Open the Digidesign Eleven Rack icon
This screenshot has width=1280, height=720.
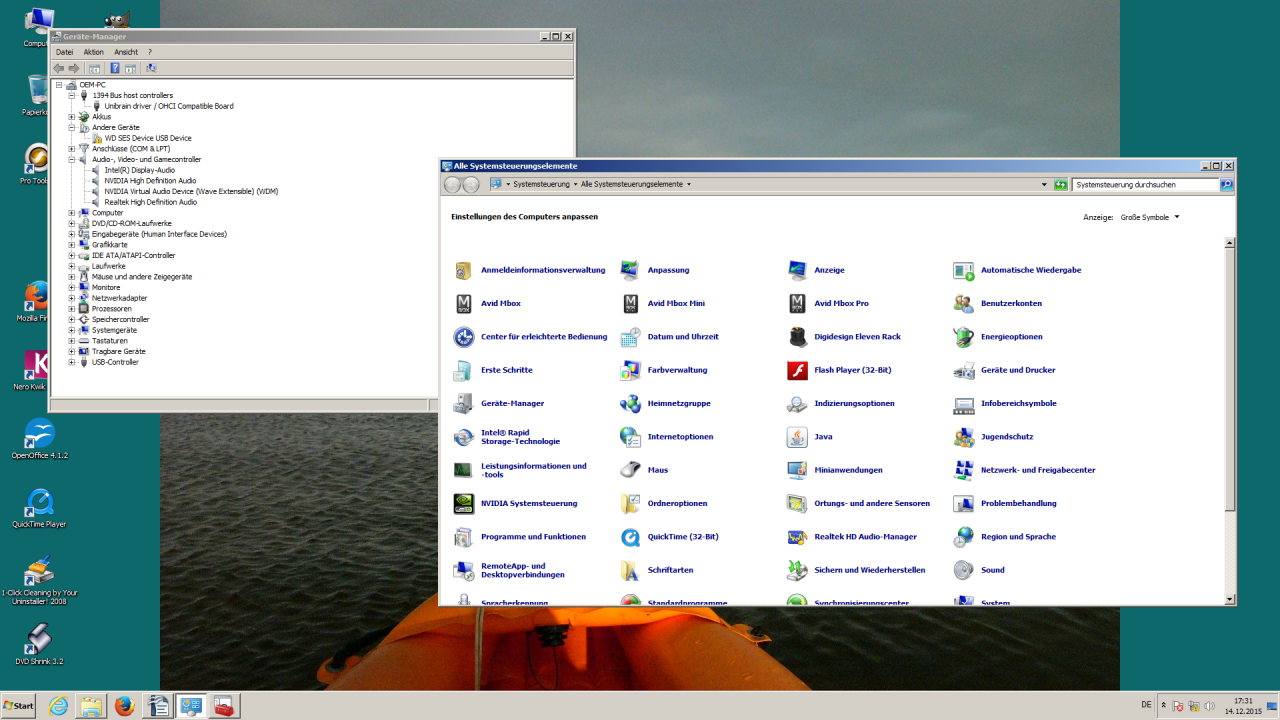pyautogui.click(x=797, y=337)
